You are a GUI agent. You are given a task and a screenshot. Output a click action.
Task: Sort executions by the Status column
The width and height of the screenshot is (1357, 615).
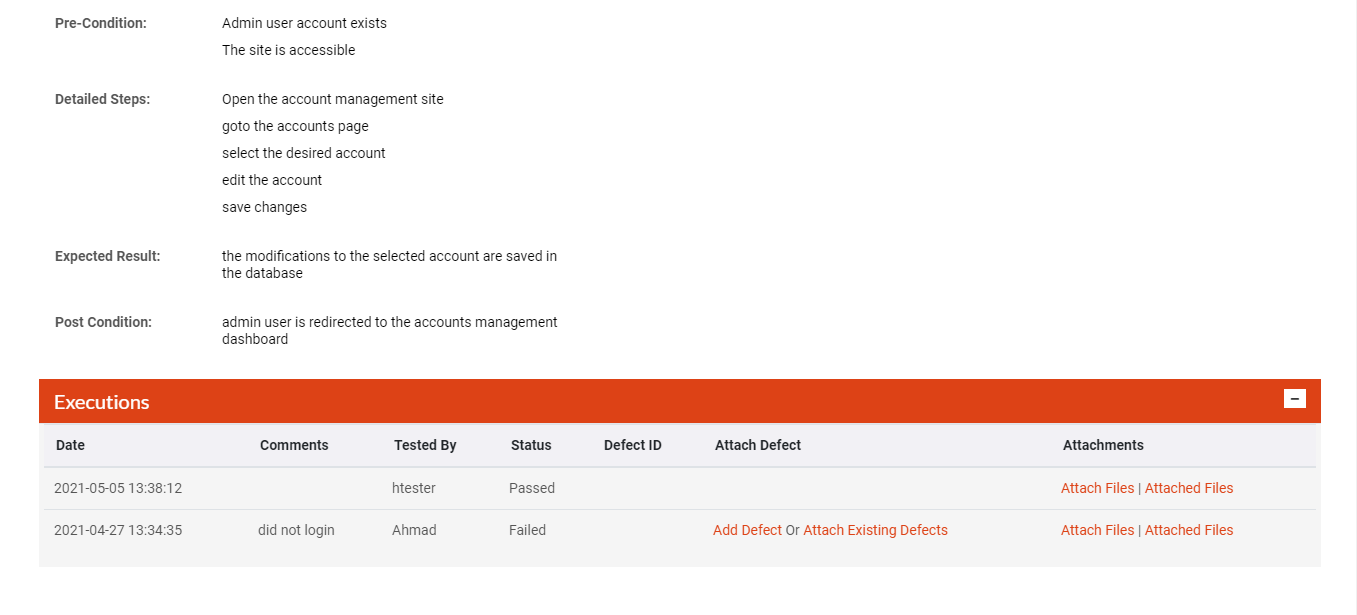531,445
